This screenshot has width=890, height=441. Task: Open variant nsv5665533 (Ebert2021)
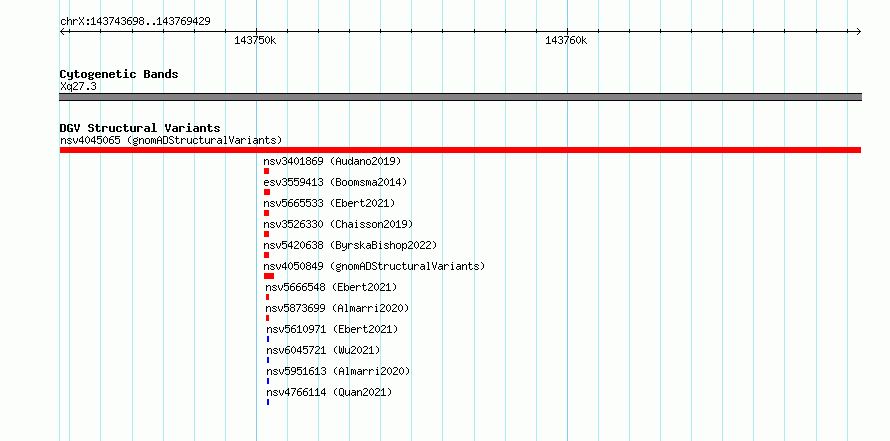pyautogui.click(x=329, y=203)
